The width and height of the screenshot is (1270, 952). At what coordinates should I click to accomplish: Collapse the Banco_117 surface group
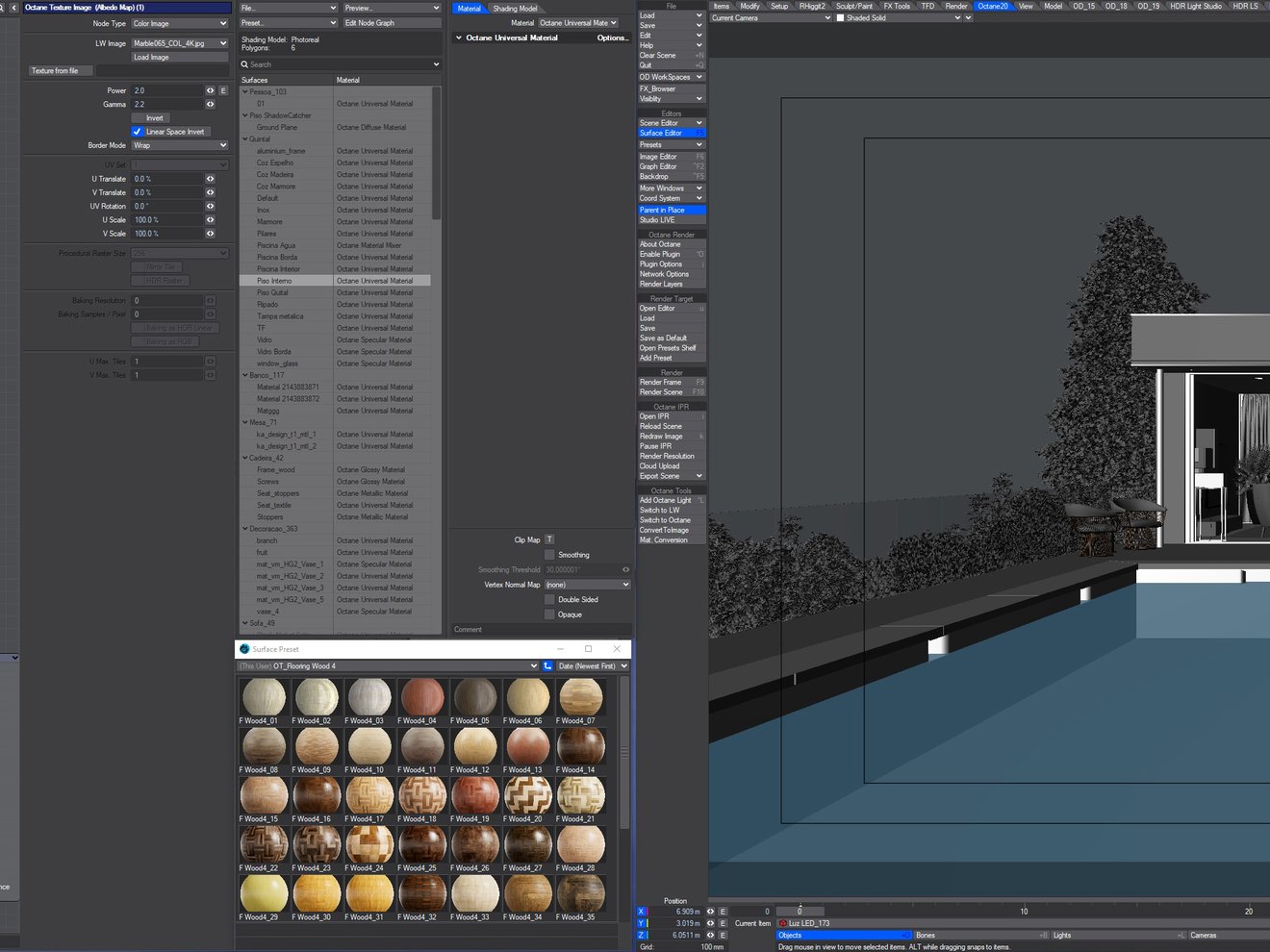[x=245, y=375]
